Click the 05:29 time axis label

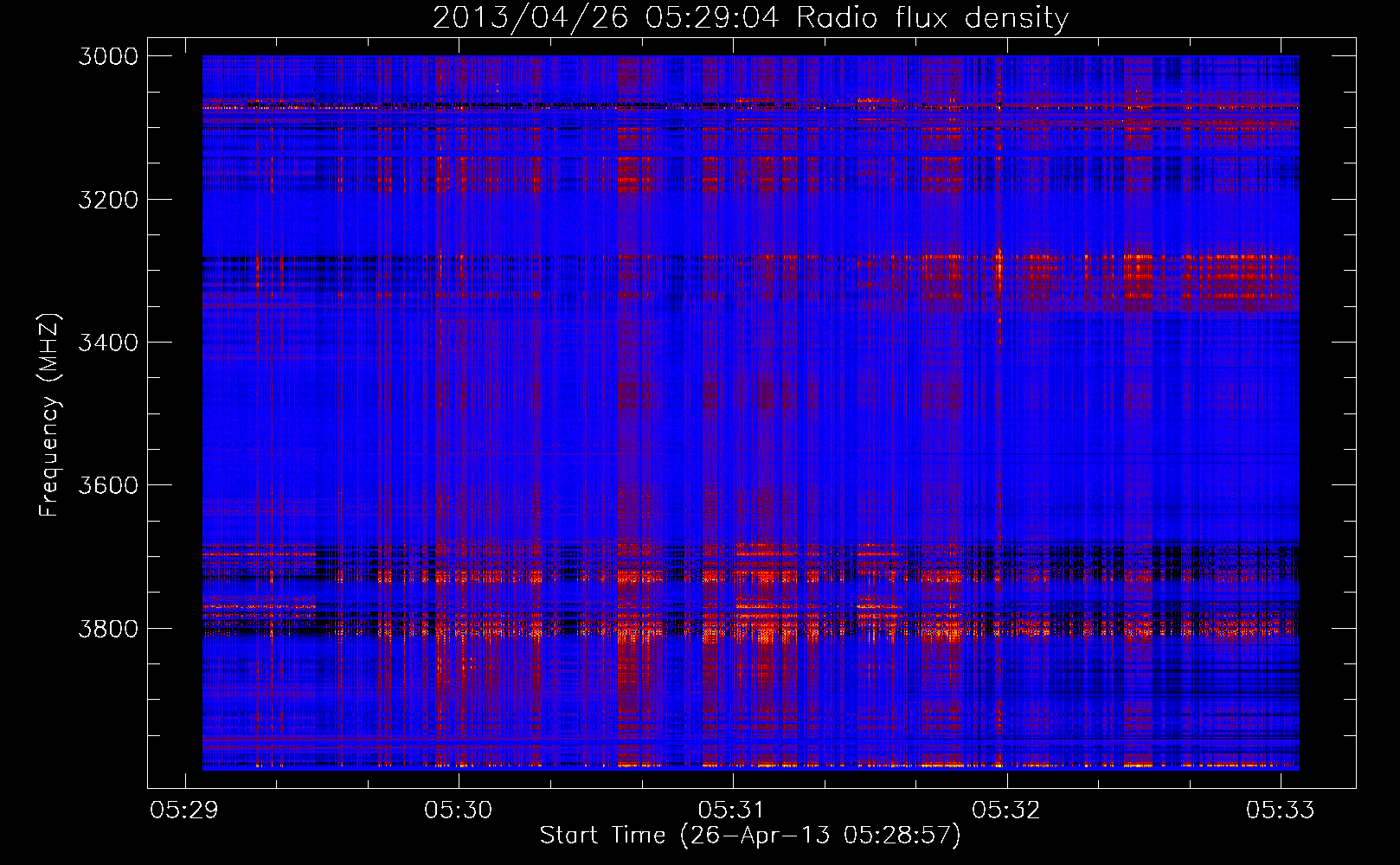point(184,811)
